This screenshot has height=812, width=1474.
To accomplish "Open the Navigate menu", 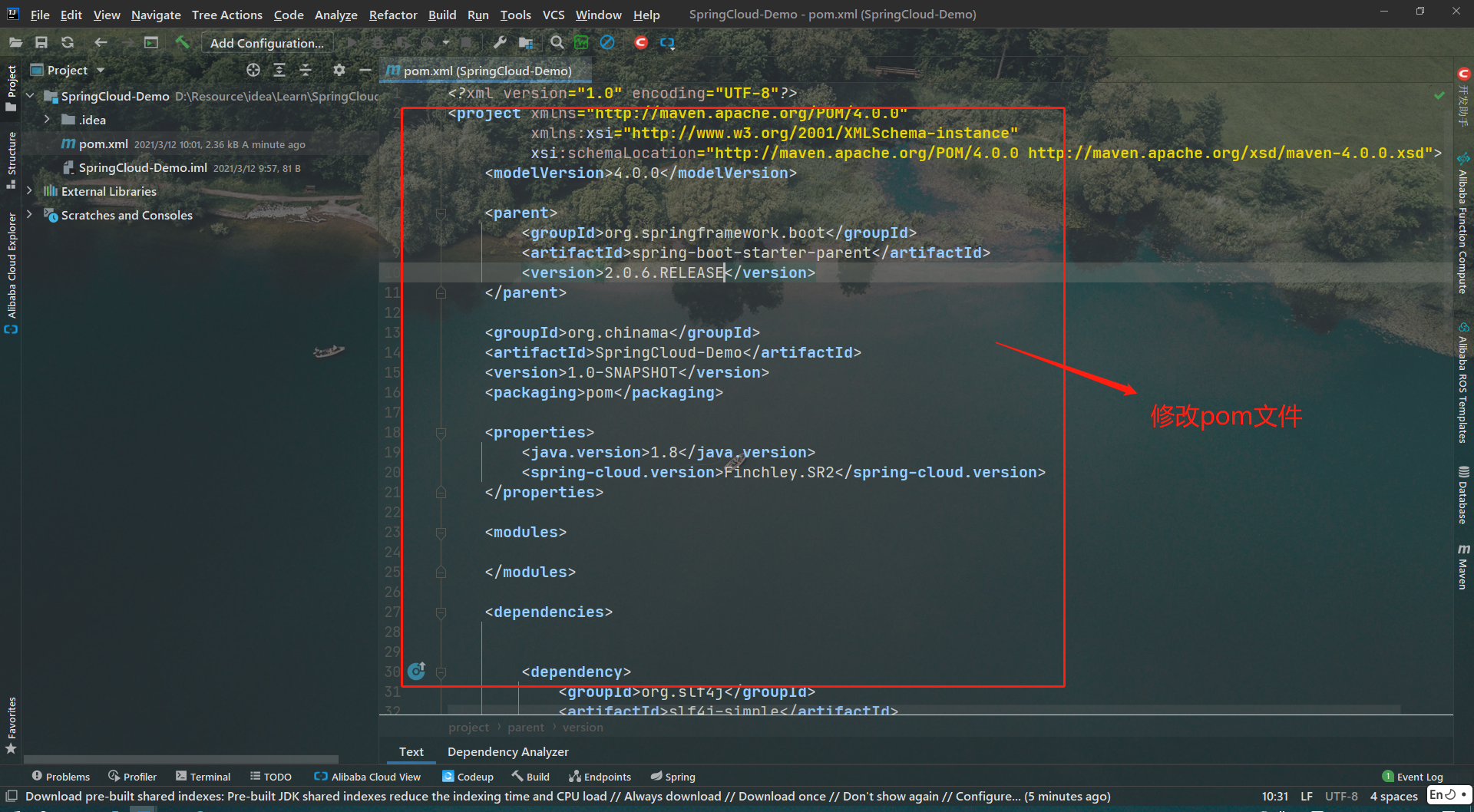I will (156, 15).
